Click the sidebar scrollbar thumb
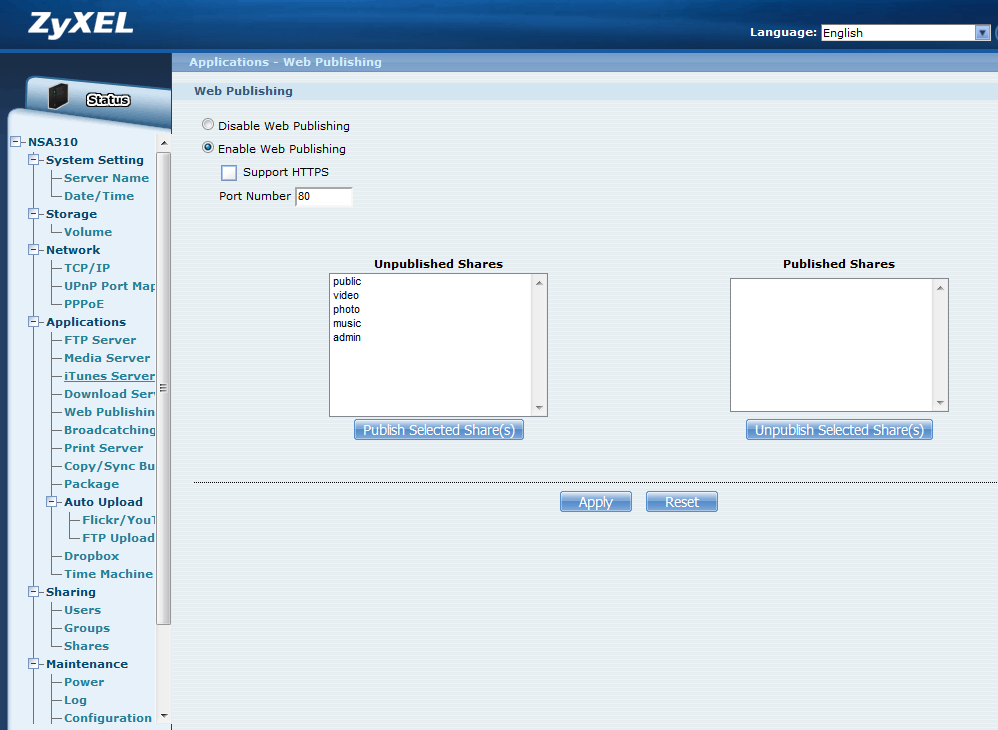The height and width of the screenshot is (730, 998). (164, 388)
